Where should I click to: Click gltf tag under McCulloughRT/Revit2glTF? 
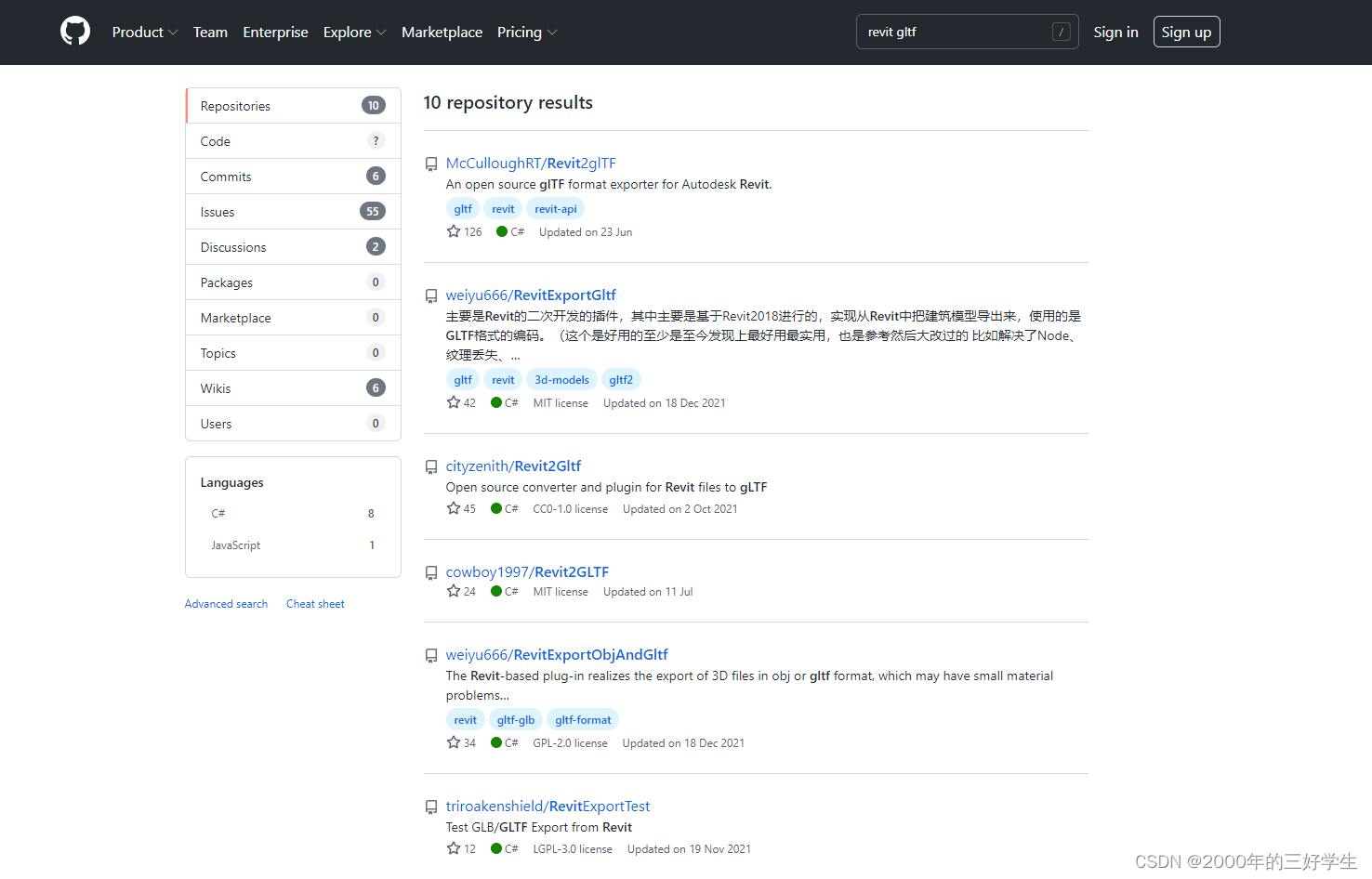tap(463, 209)
